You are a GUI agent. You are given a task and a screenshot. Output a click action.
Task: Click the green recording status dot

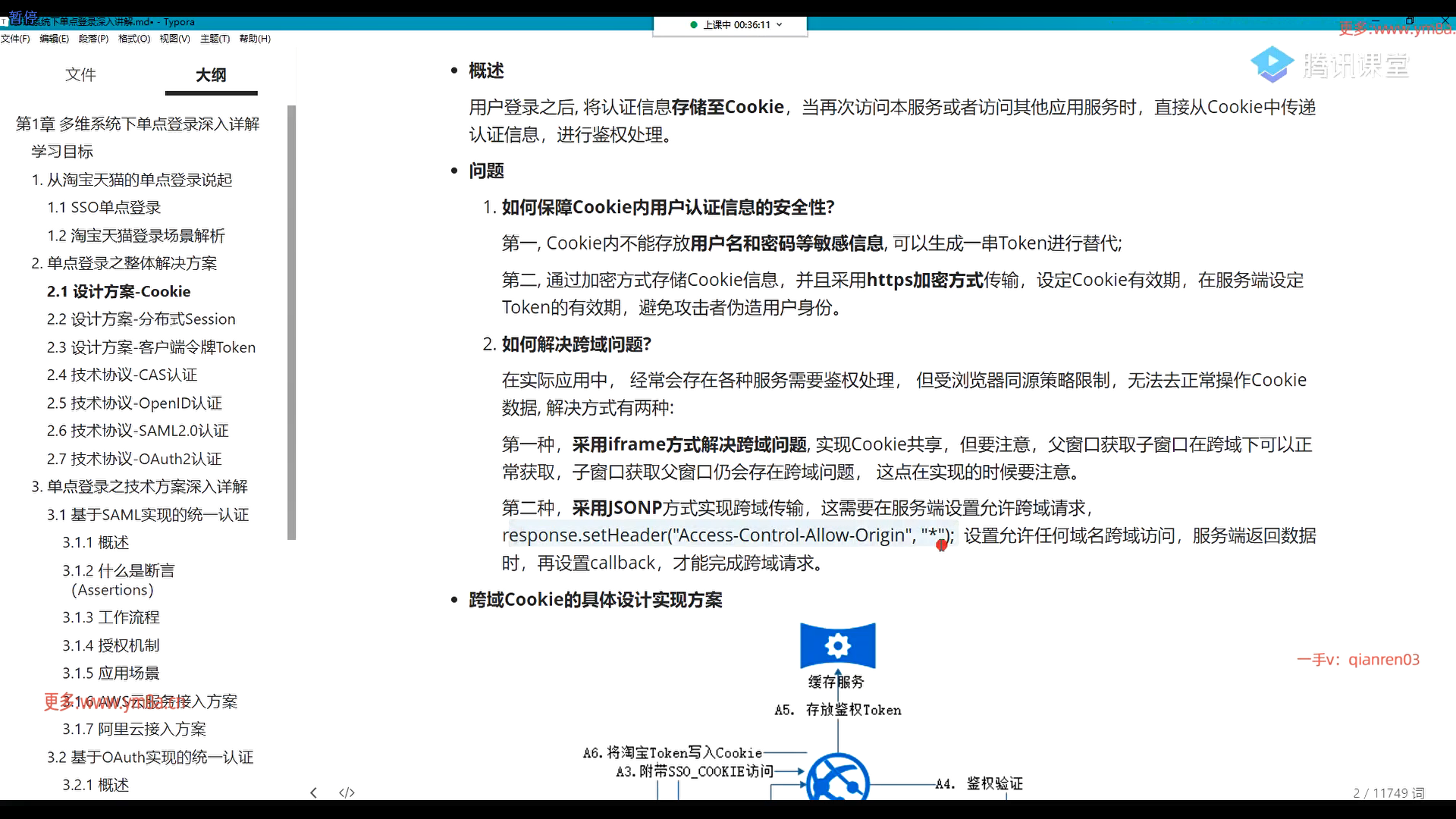(693, 25)
